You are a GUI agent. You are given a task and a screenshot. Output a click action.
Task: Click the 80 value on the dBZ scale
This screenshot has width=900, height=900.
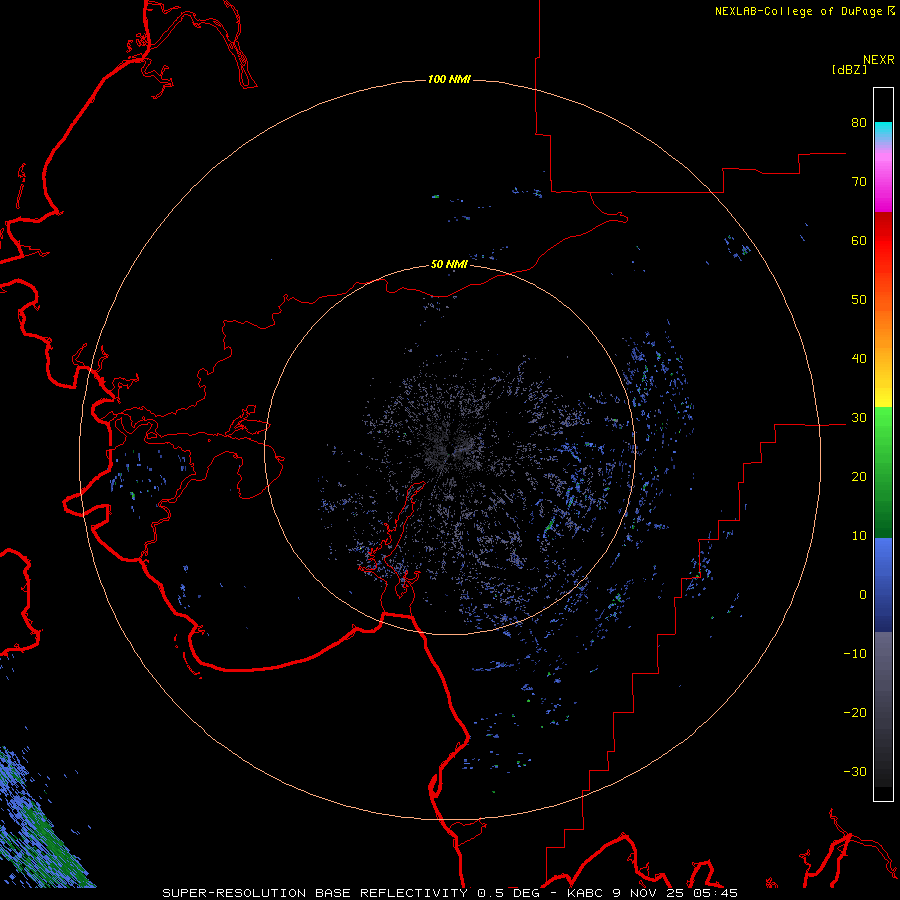click(x=859, y=122)
